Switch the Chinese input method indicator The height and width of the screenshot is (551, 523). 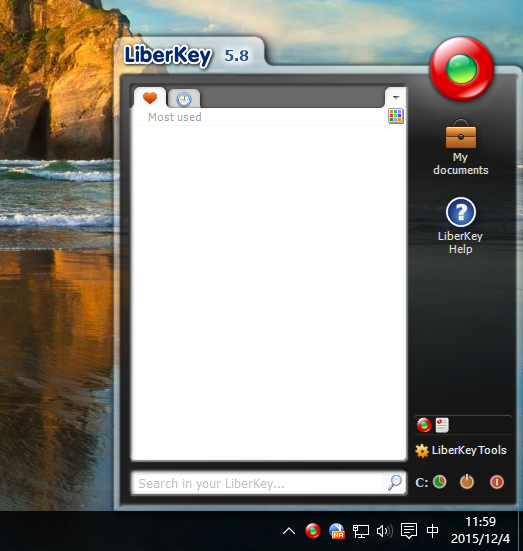pyautogui.click(x=433, y=531)
